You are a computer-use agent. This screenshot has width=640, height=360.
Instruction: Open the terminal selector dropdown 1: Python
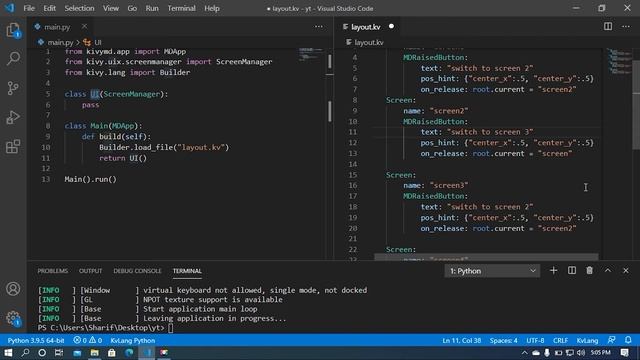(492, 271)
